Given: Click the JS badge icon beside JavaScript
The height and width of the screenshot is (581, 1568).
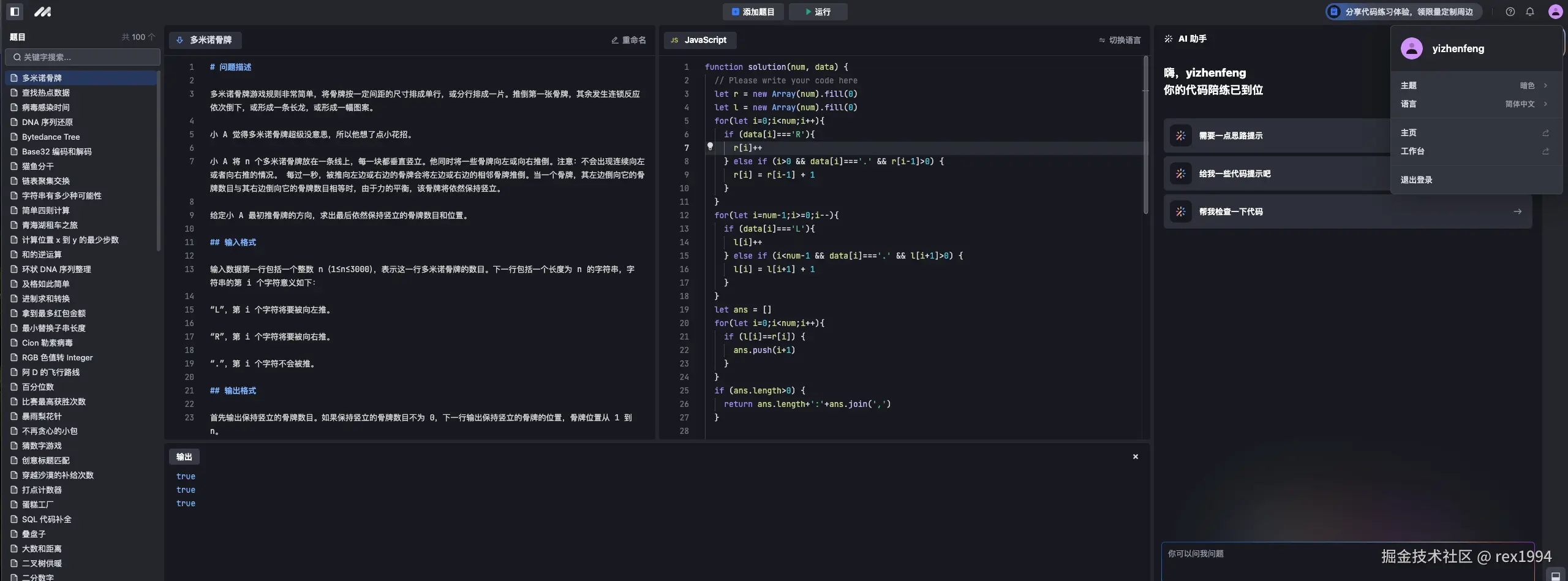Looking at the screenshot, I should tap(674, 39).
